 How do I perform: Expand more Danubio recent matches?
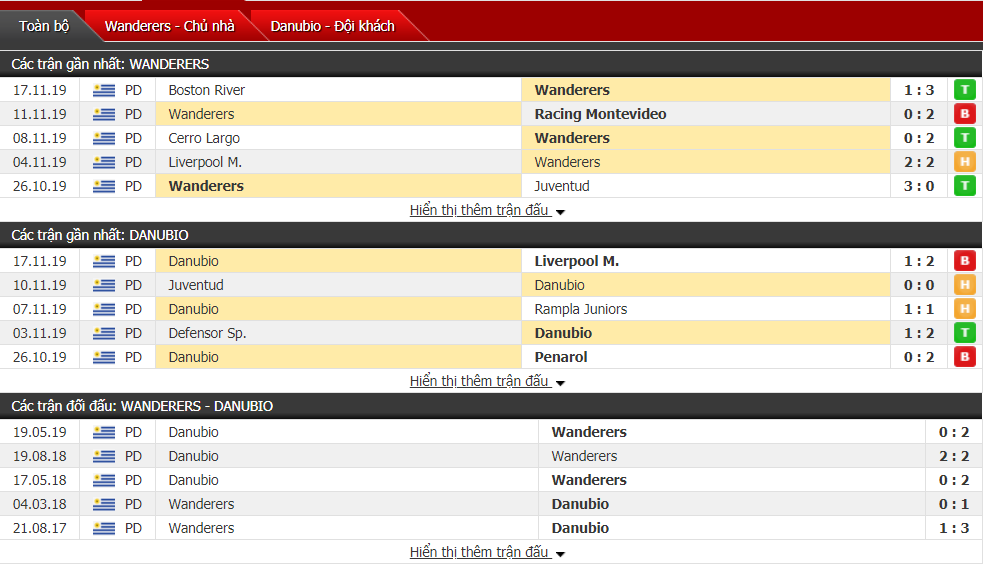[487, 381]
